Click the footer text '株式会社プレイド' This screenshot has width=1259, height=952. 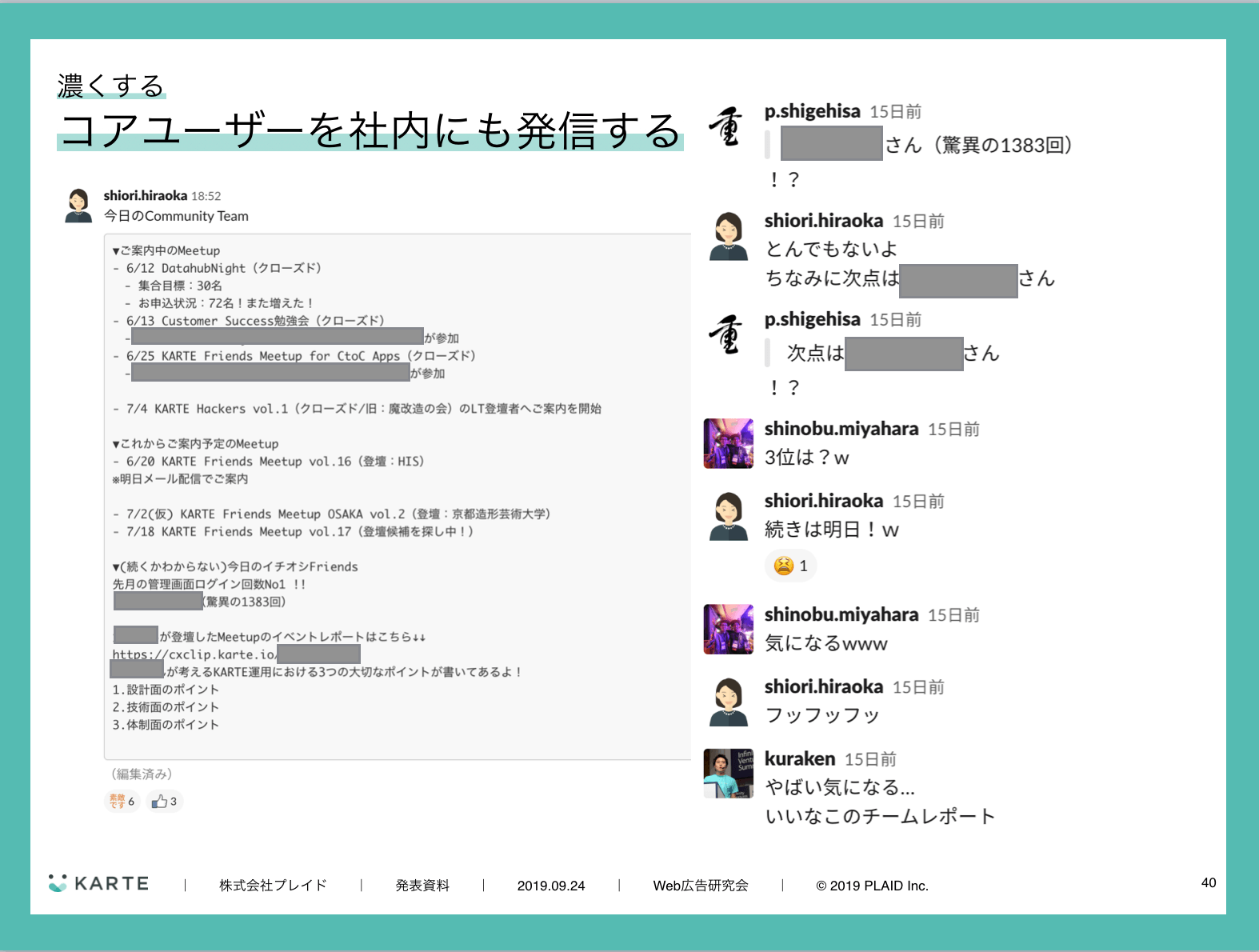point(273,886)
